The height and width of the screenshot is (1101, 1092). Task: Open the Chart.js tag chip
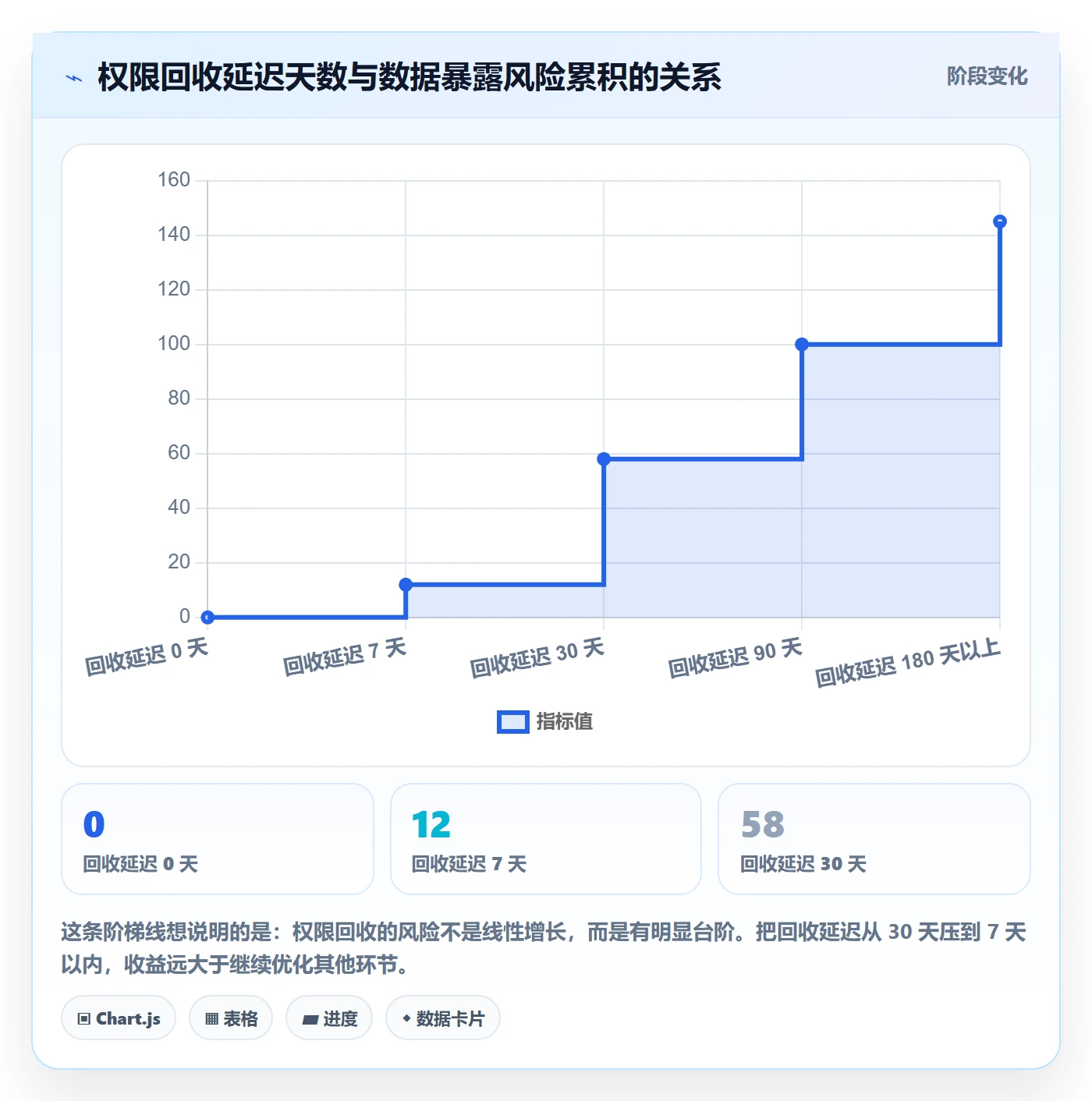click(119, 1018)
